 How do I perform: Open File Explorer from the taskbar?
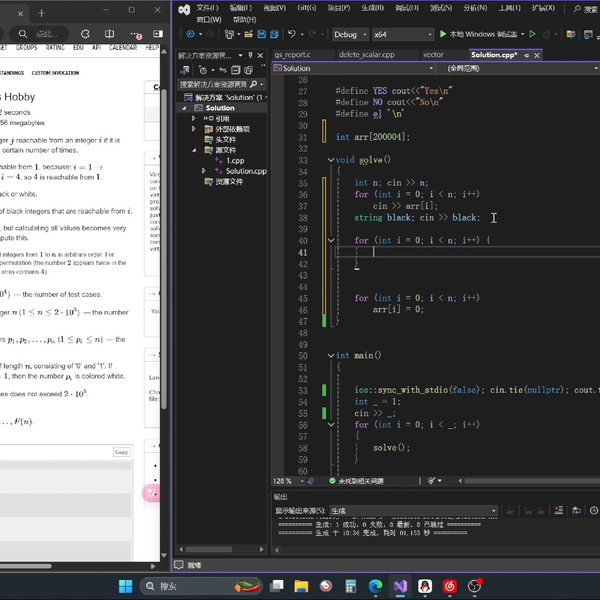tap(299, 586)
